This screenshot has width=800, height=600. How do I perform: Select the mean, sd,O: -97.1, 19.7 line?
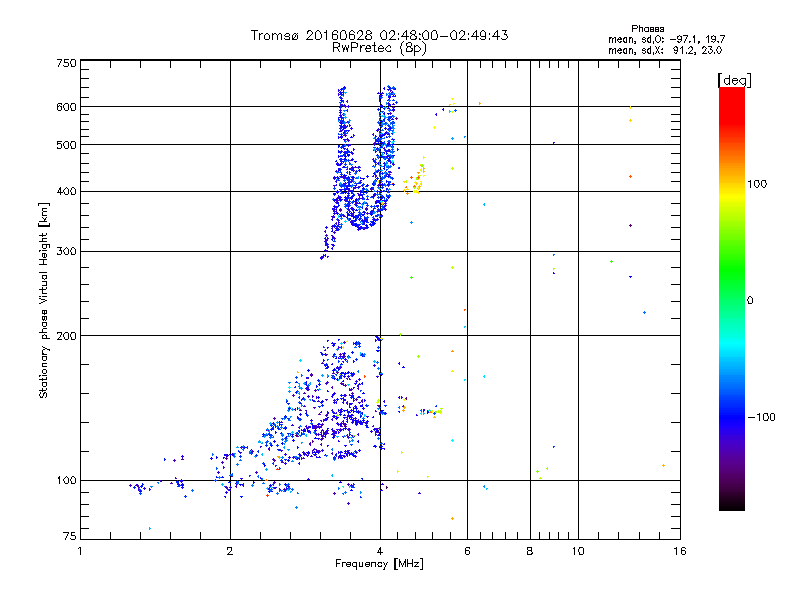666,39
